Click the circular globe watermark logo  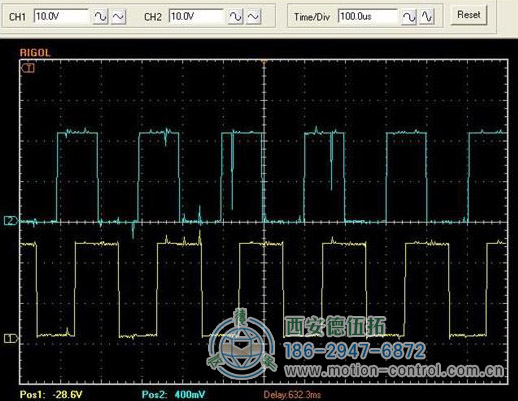click(x=241, y=345)
